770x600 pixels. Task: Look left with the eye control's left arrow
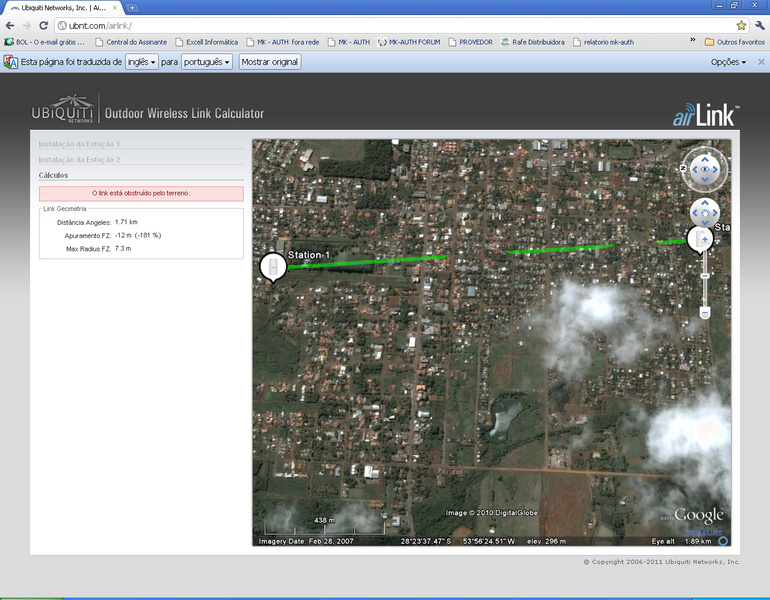coord(694,169)
